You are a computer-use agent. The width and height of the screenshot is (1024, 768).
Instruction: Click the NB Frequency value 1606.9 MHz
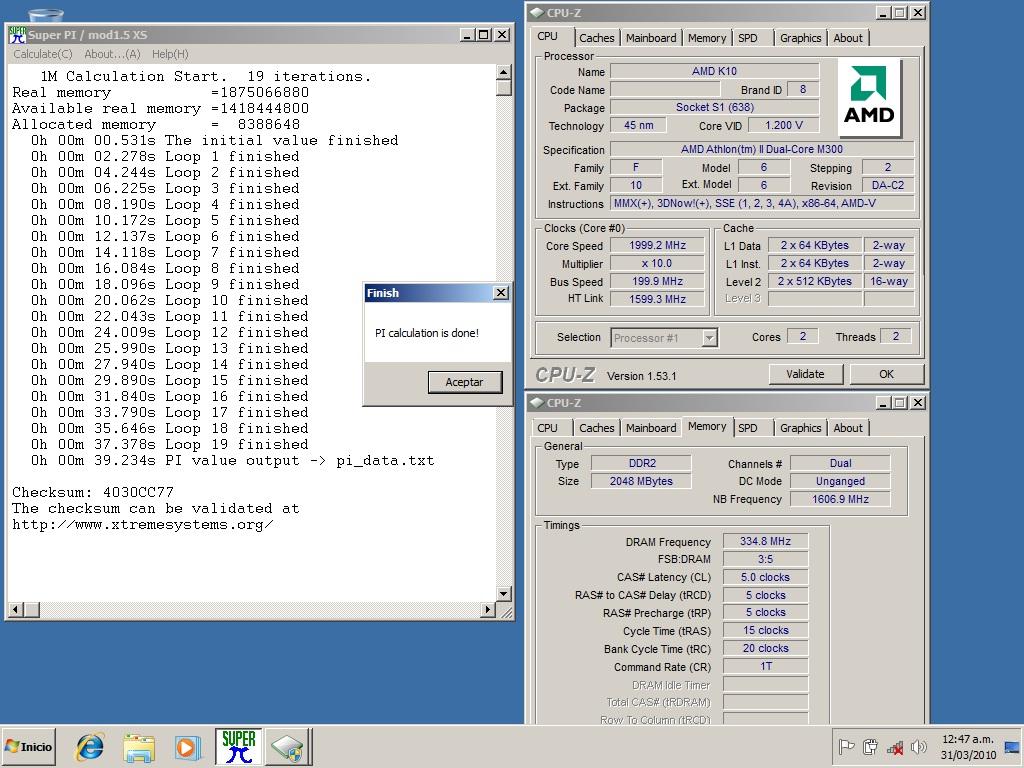pos(840,499)
